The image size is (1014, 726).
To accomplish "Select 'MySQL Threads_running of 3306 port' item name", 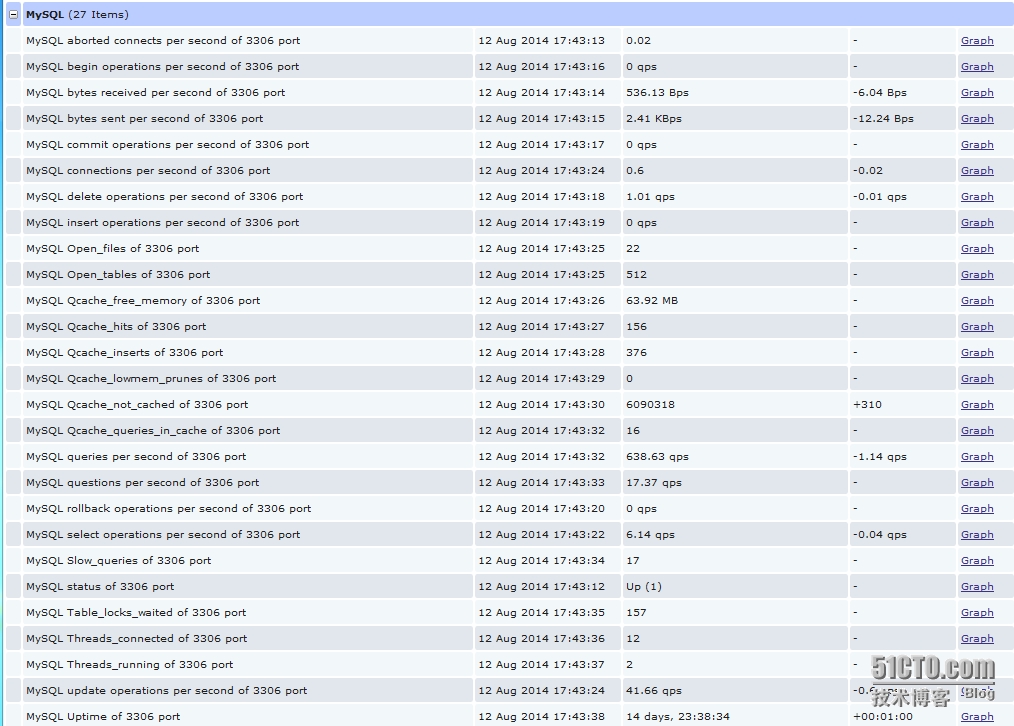I will [129, 665].
